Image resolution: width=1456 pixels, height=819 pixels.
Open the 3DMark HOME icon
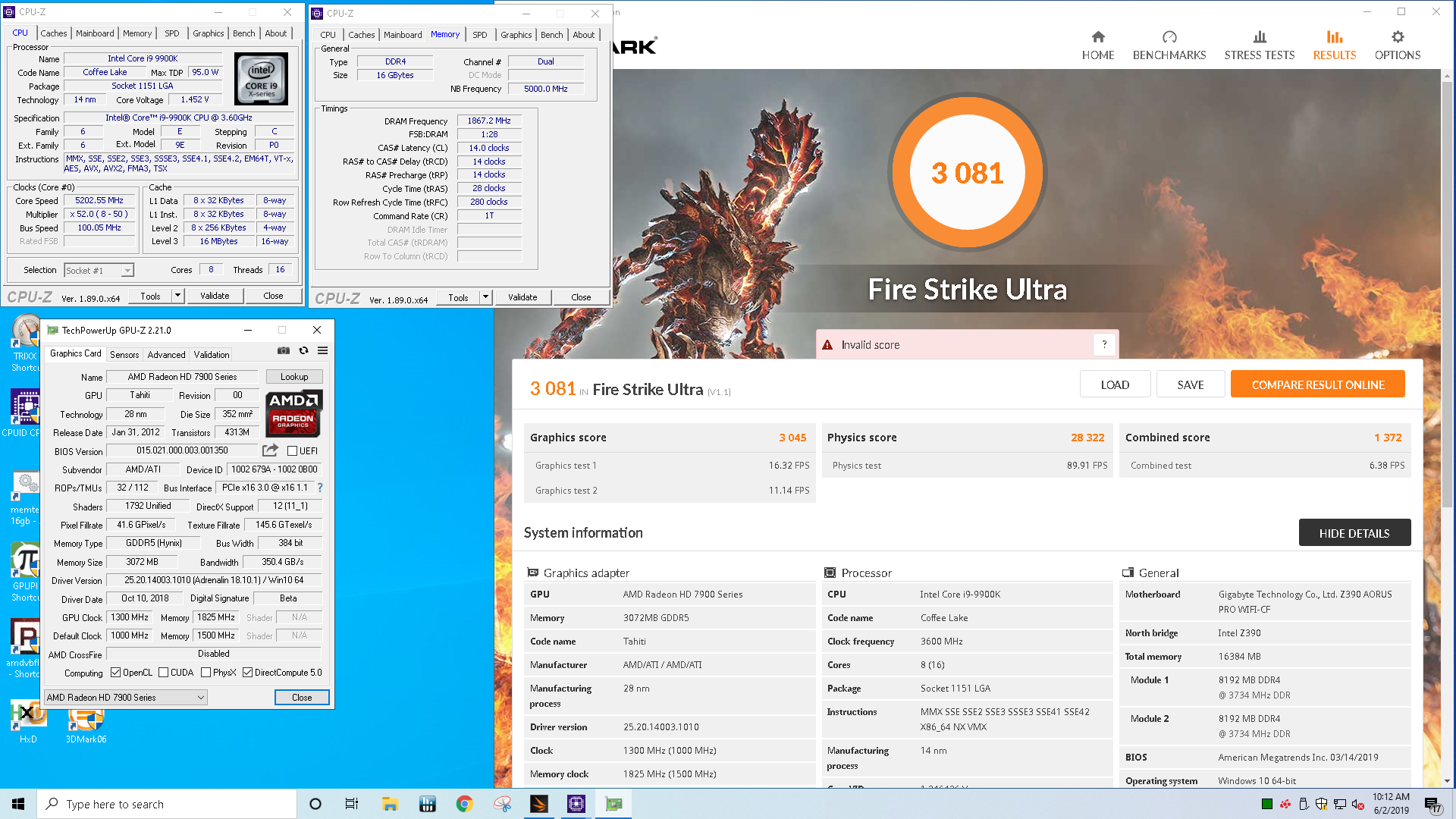click(1098, 37)
